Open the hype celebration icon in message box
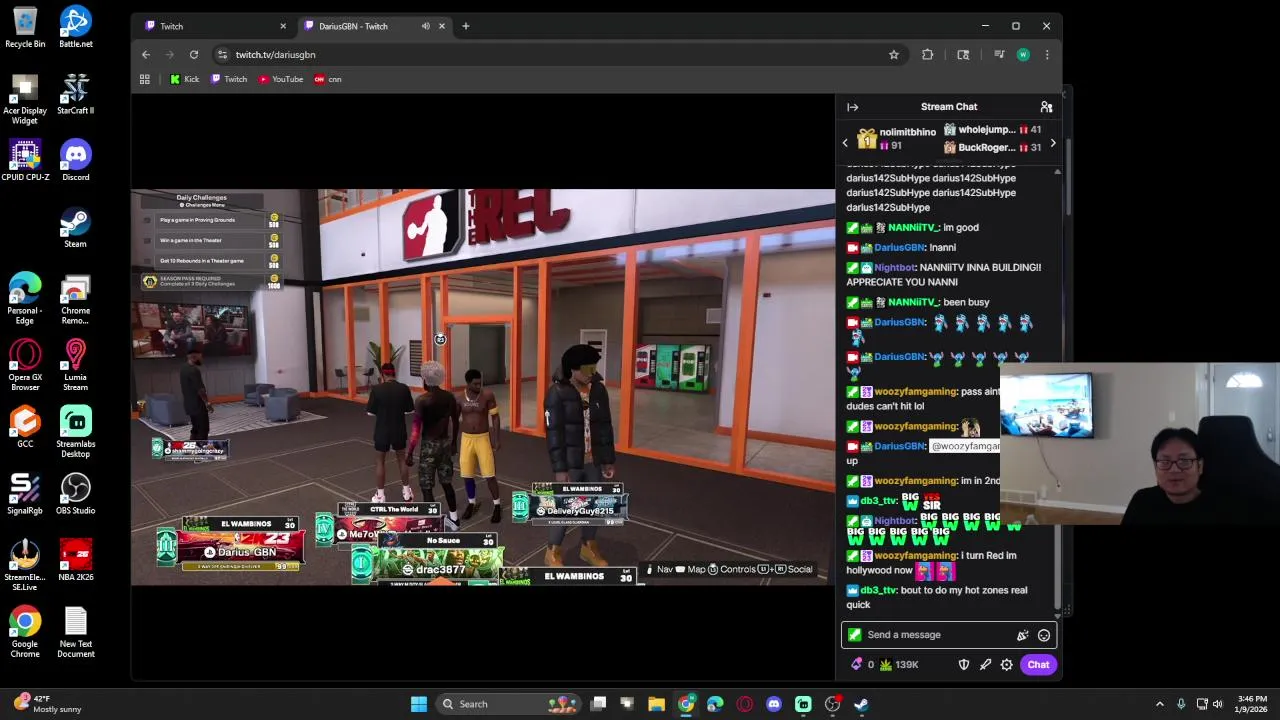The width and height of the screenshot is (1280, 720). coord(1022,635)
